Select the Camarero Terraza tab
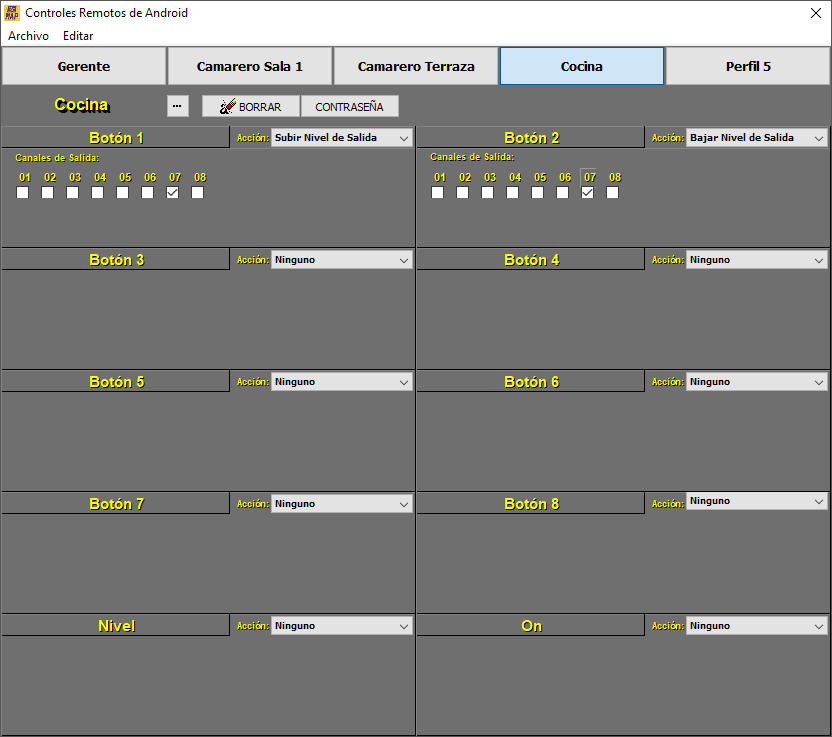Screen dimensions: 832x737 pos(416,67)
